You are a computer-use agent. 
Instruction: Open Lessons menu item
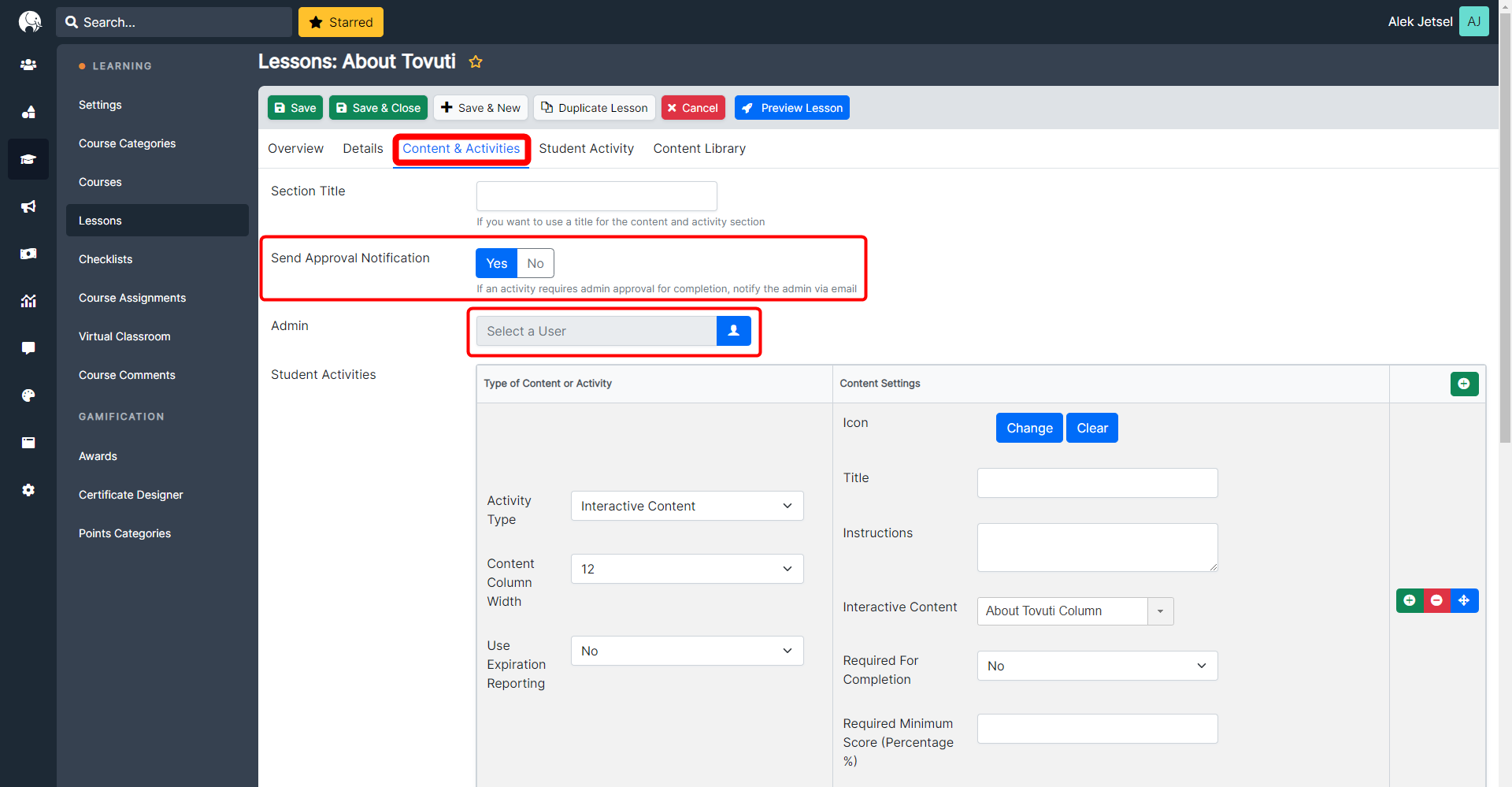(157, 221)
